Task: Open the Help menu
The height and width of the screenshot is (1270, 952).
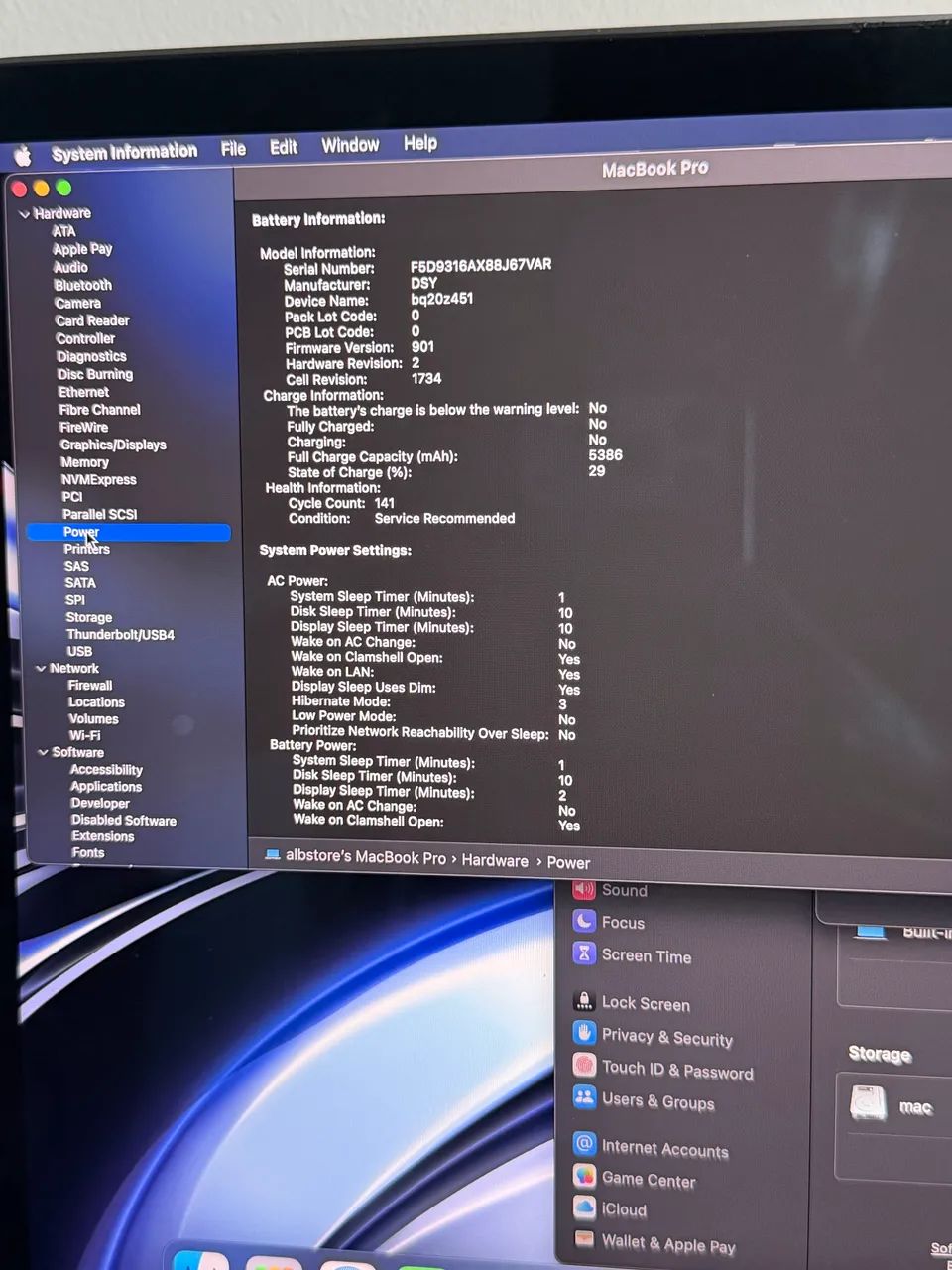Action: click(420, 143)
